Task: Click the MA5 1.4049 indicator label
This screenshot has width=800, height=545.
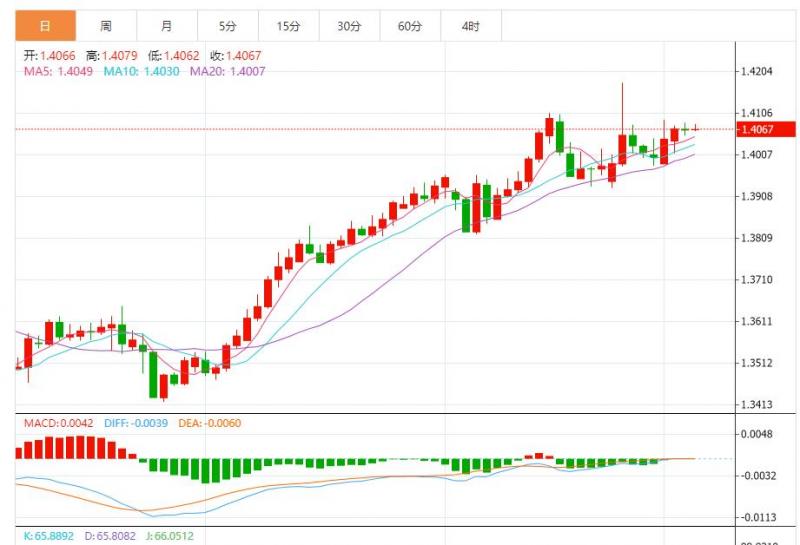Action: [58, 71]
